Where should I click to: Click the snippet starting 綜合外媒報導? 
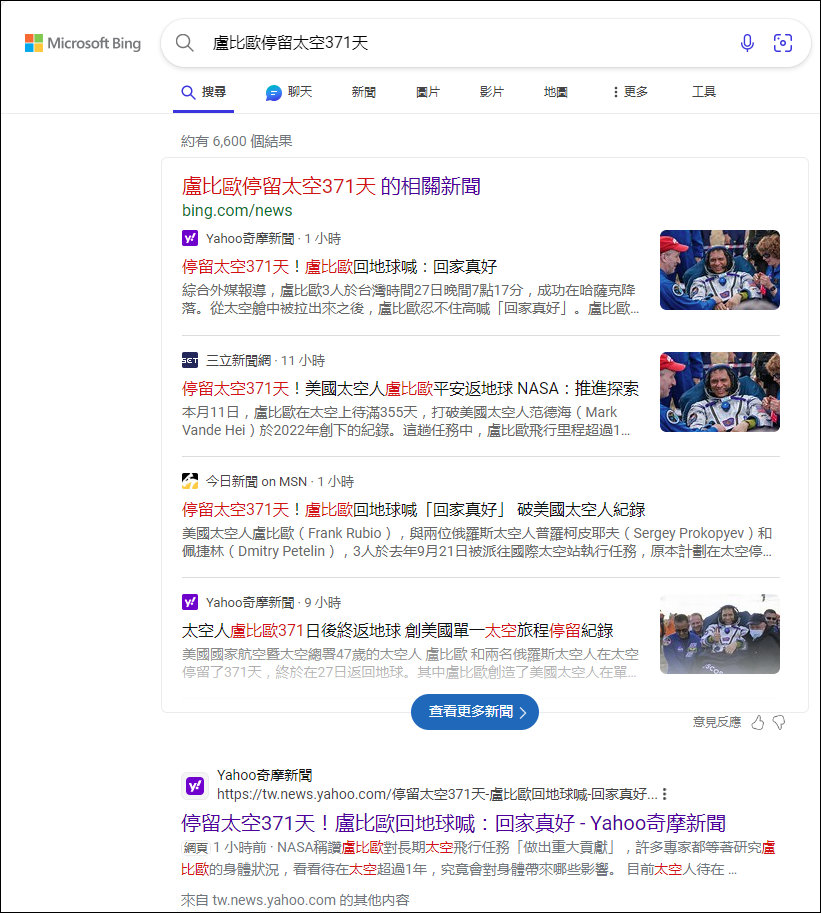click(410, 299)
